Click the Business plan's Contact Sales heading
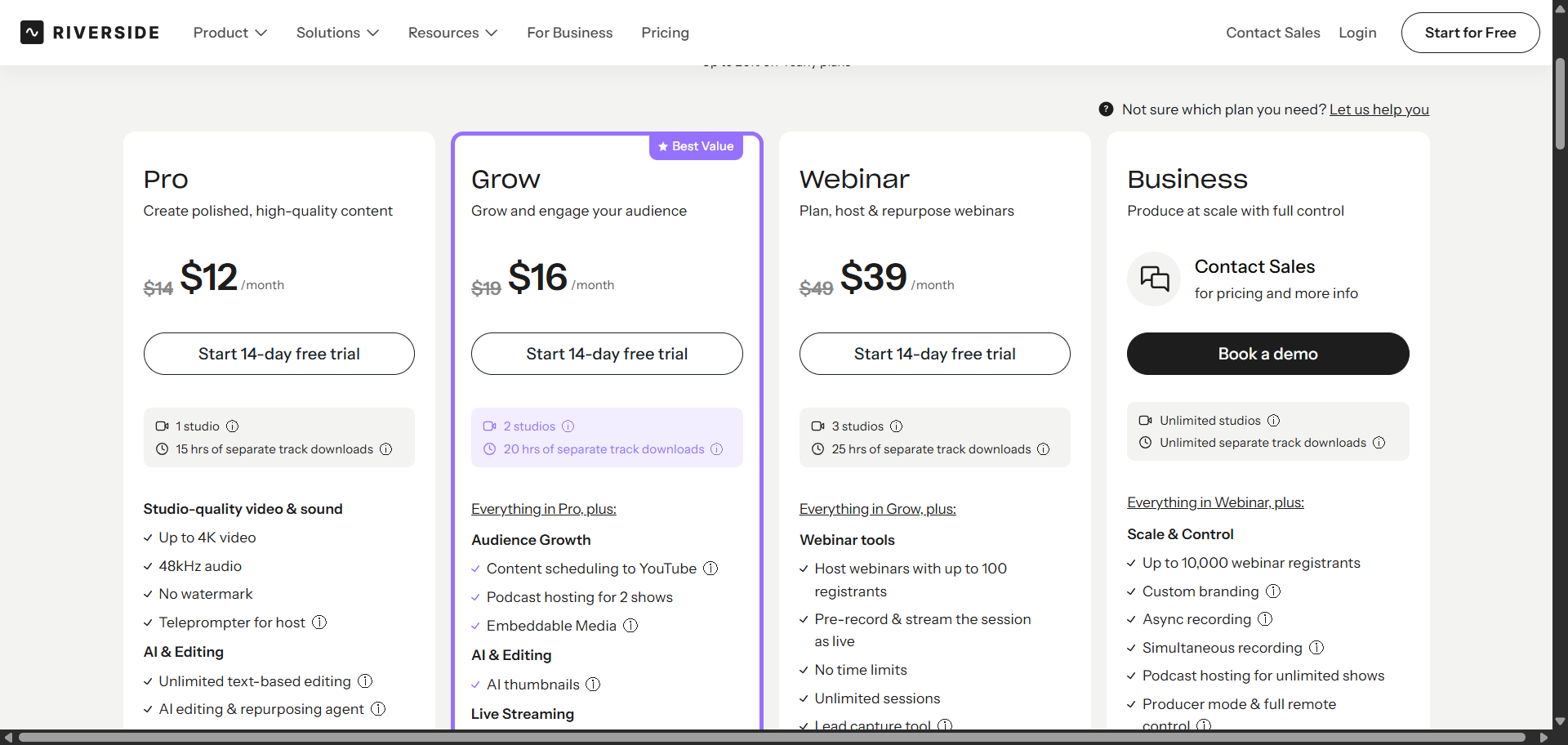This screenshot has height=745, width=1568. 1255,266
